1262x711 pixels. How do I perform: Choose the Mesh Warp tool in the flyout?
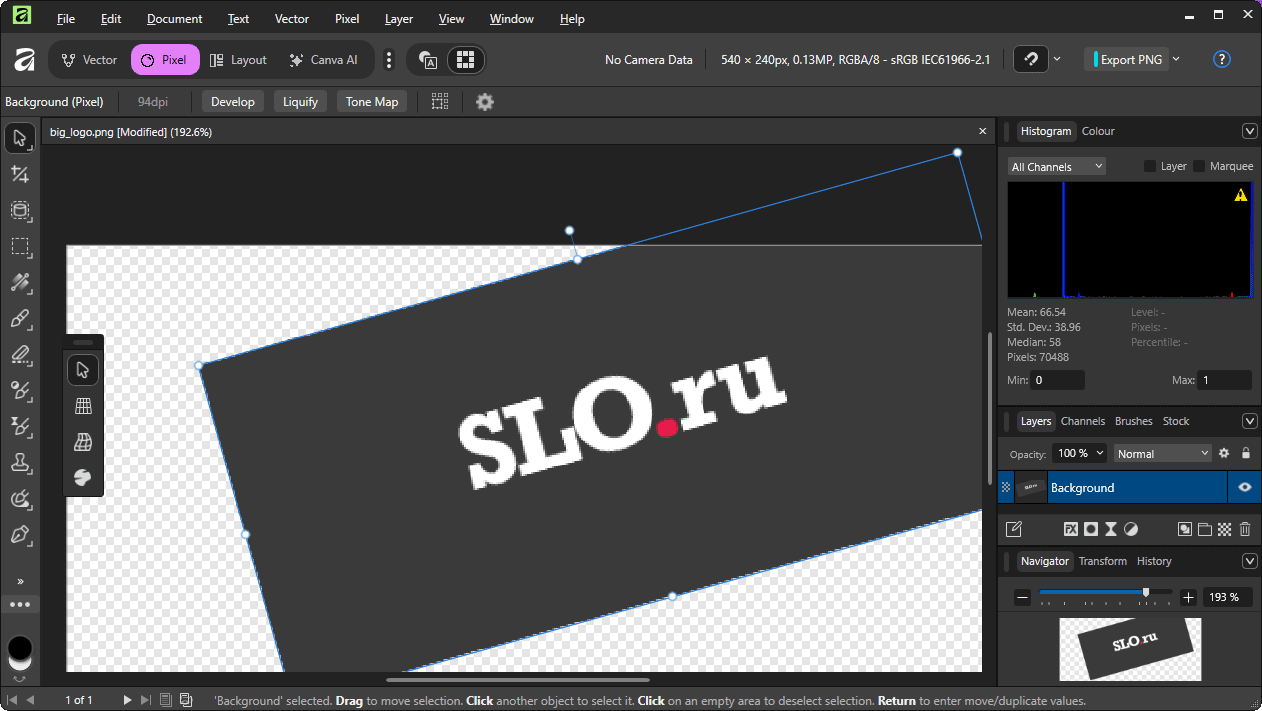pos(83,443)
